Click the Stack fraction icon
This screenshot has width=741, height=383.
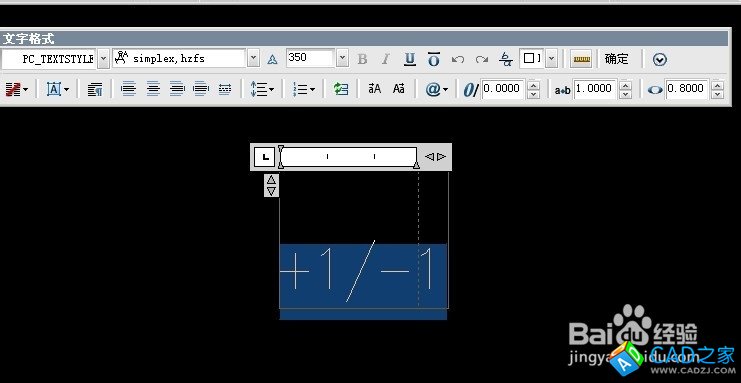[x=506, y=59]
